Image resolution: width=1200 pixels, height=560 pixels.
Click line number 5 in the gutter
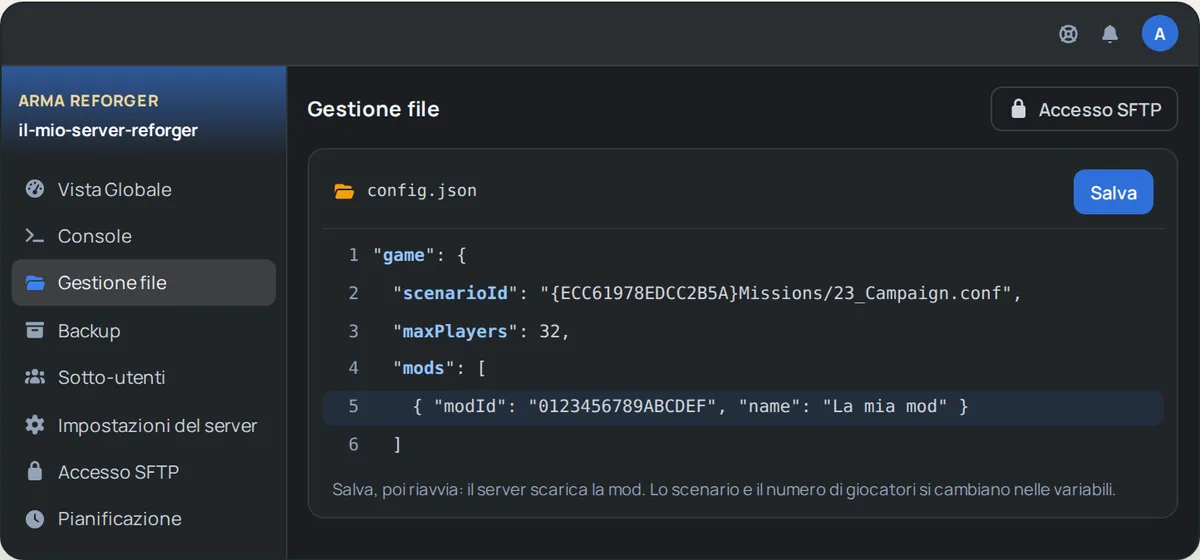[353, 406]
